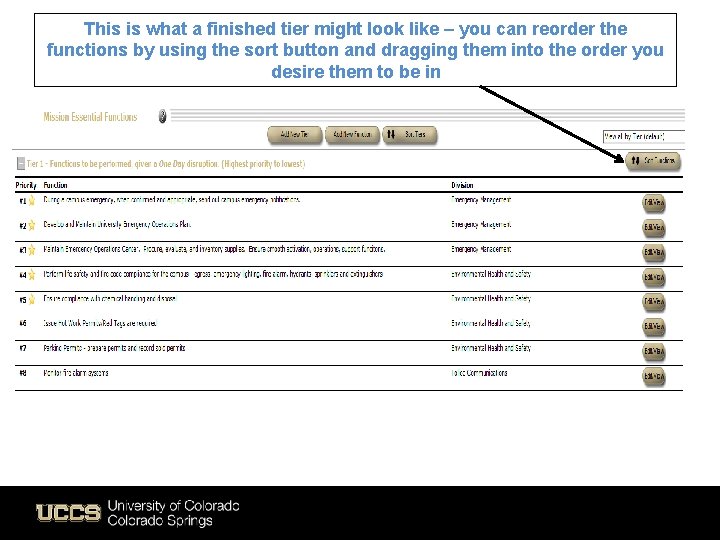Select the Maintain Emergency Operations Center text

pos(214,249)
